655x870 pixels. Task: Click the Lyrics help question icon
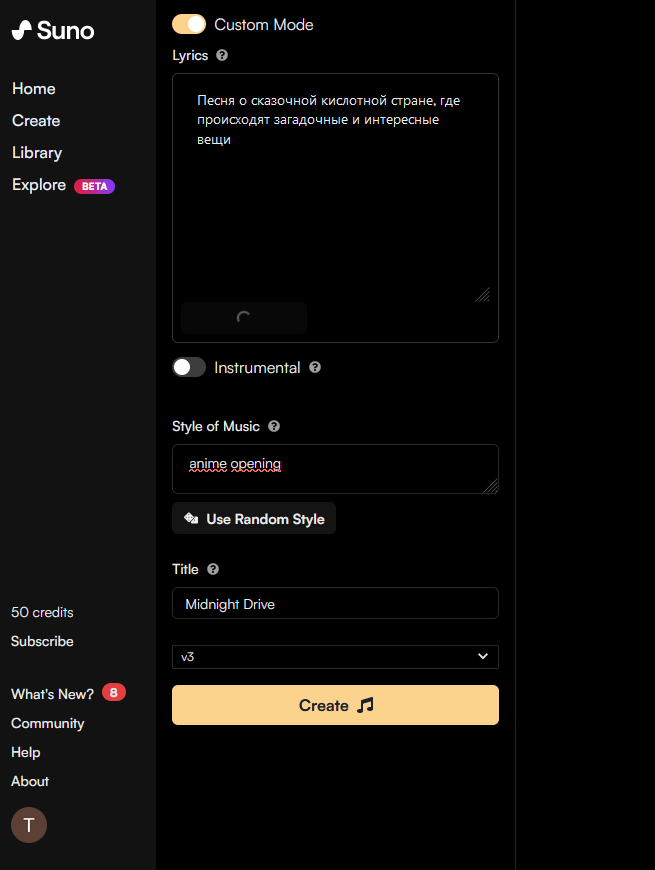(x=222, y=56)
